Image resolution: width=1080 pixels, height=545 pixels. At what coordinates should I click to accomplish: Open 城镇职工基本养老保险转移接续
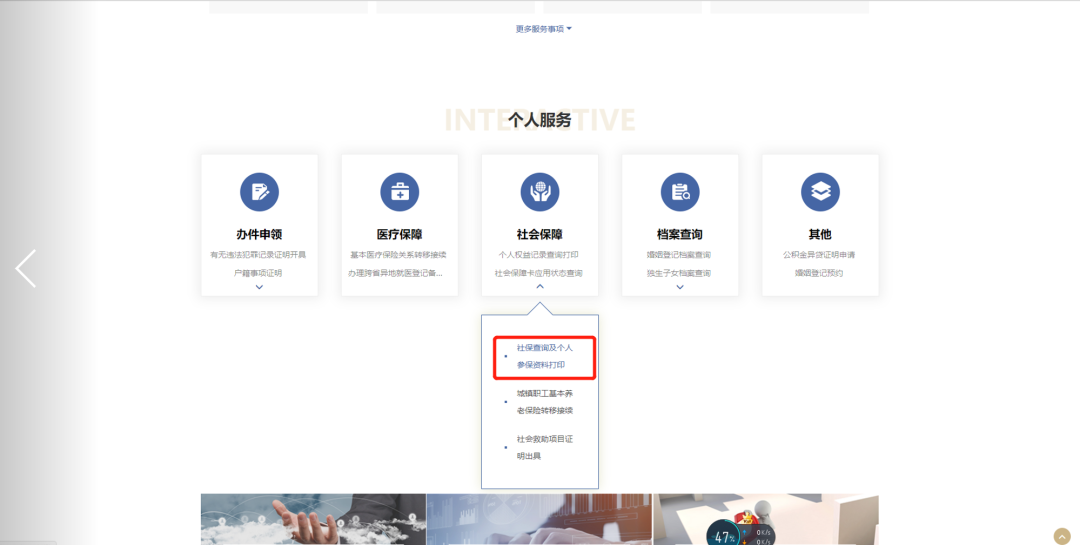tap(544, 402)
